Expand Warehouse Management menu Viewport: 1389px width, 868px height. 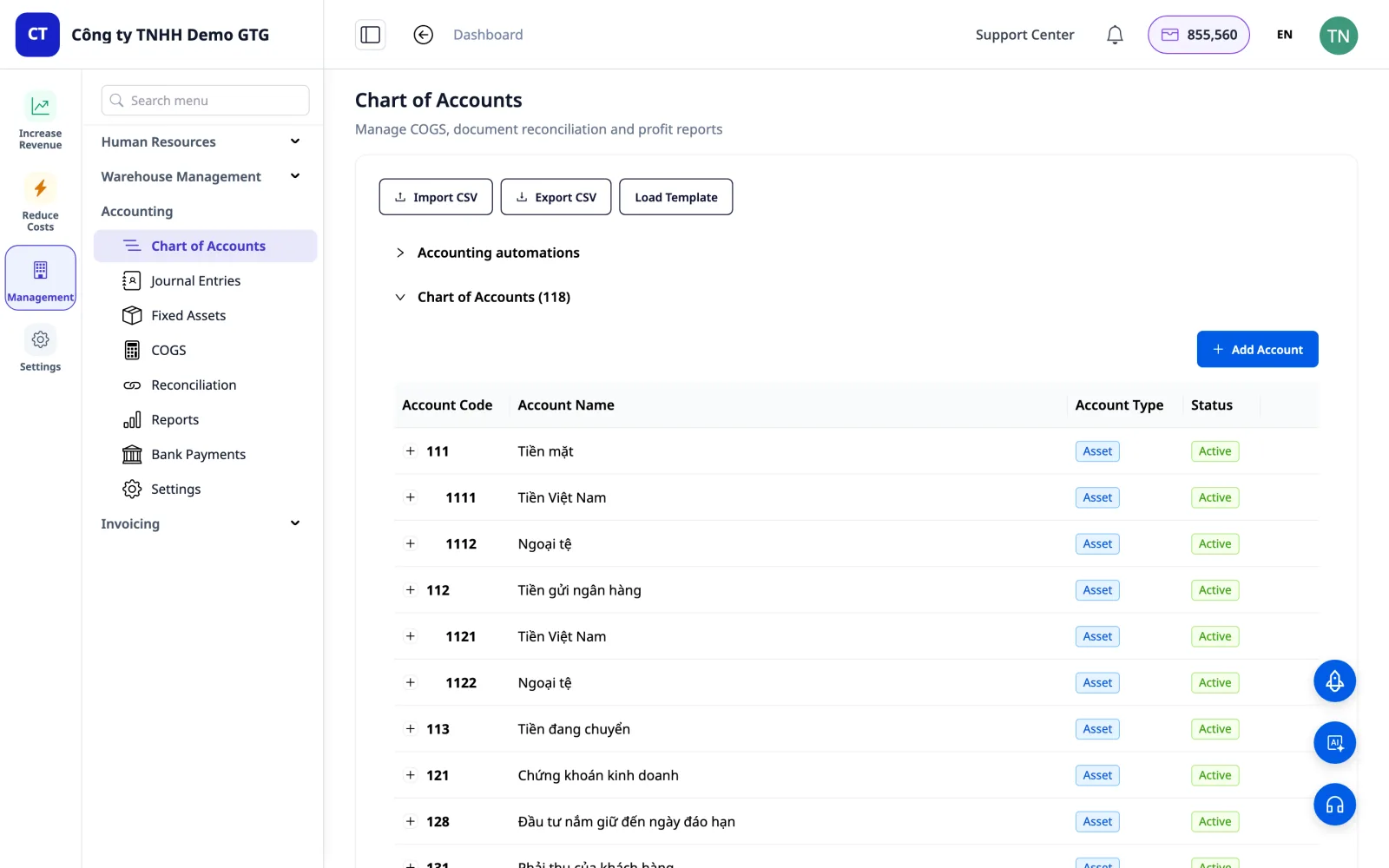tap(201, 176)
